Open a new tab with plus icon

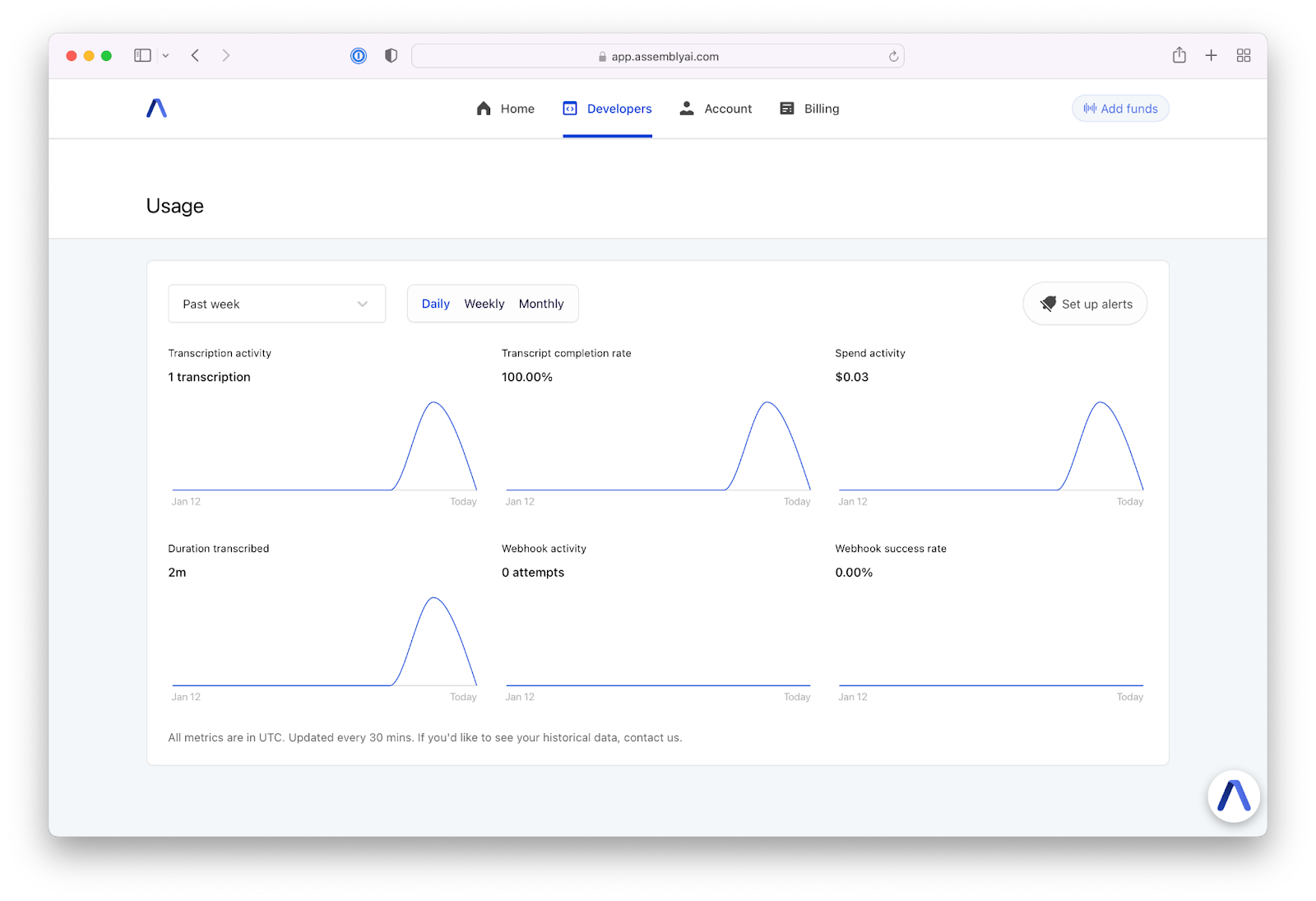(1211, 55)
